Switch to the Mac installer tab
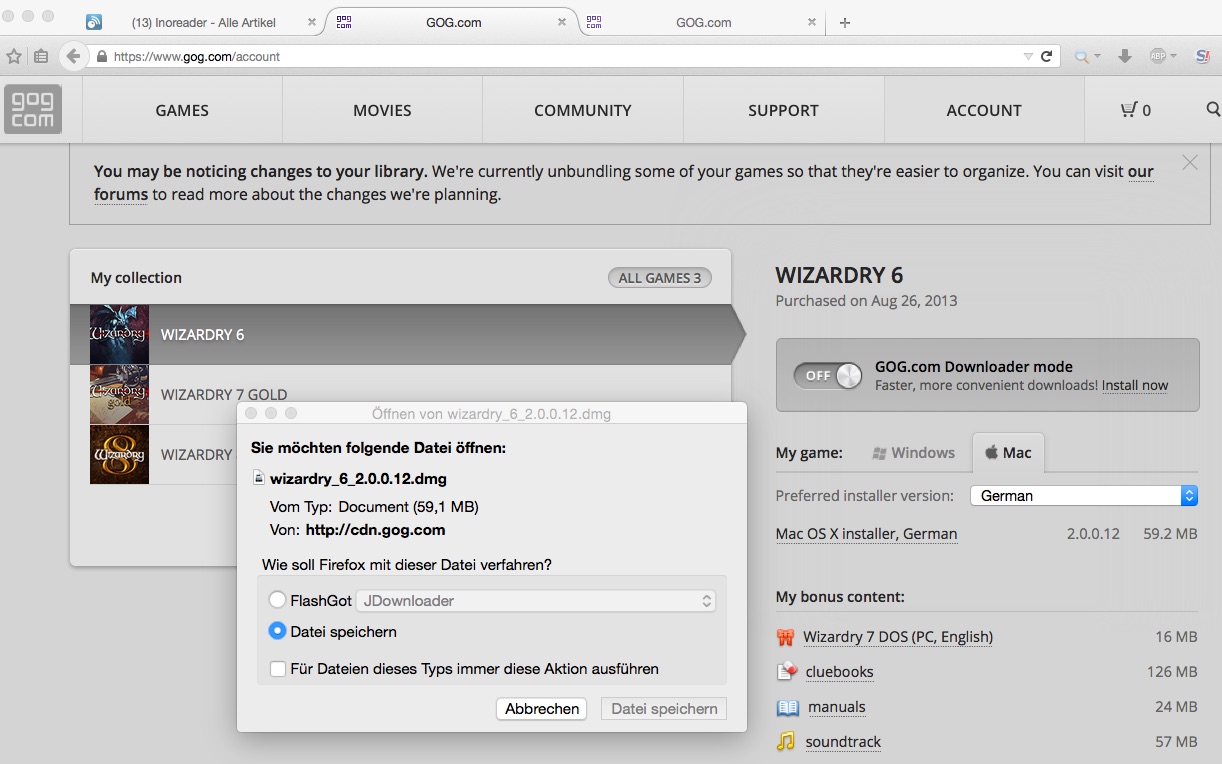Screen dimensions: 1222x764 click(x=1008, y=453)
